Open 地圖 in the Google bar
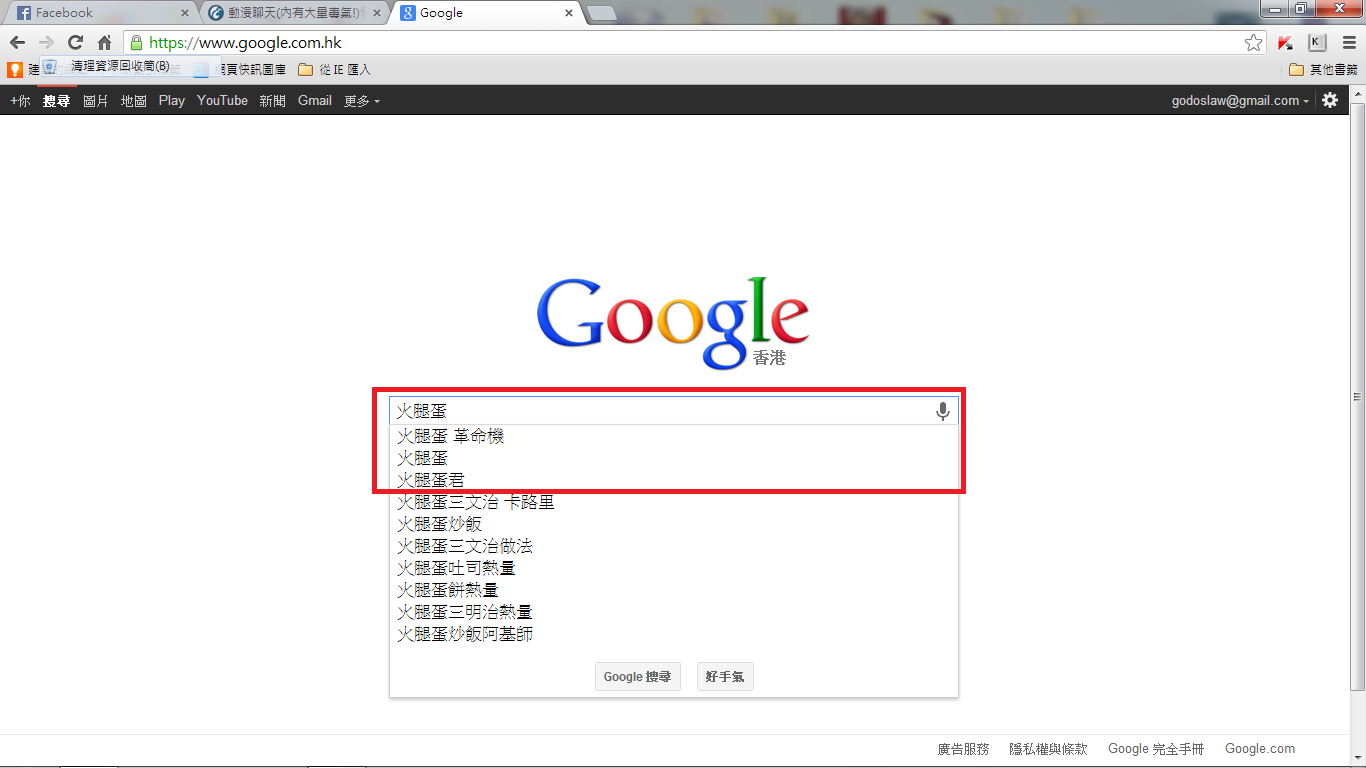This screenshot has height=768, width=1366. coord(134,100)
